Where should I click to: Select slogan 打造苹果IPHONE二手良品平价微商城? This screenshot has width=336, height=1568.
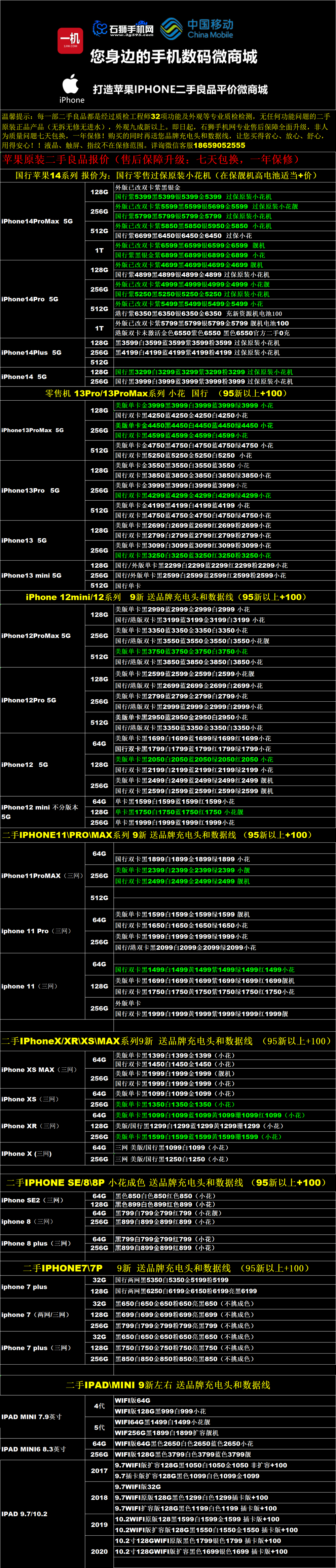tap(181, 90)
